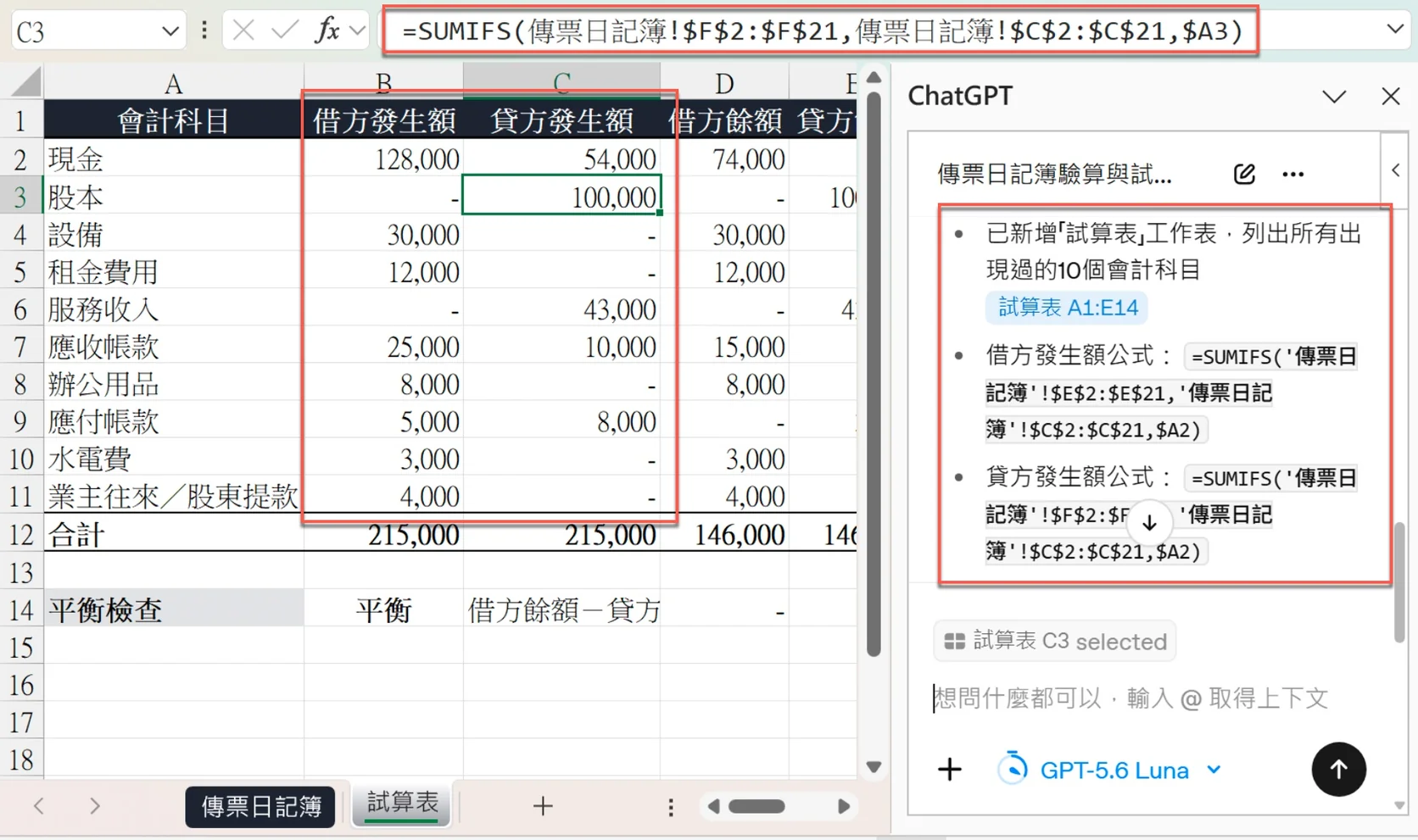Go to next sheet tab arrow
The image size is (1418, 840).
(x=94, y=805)
